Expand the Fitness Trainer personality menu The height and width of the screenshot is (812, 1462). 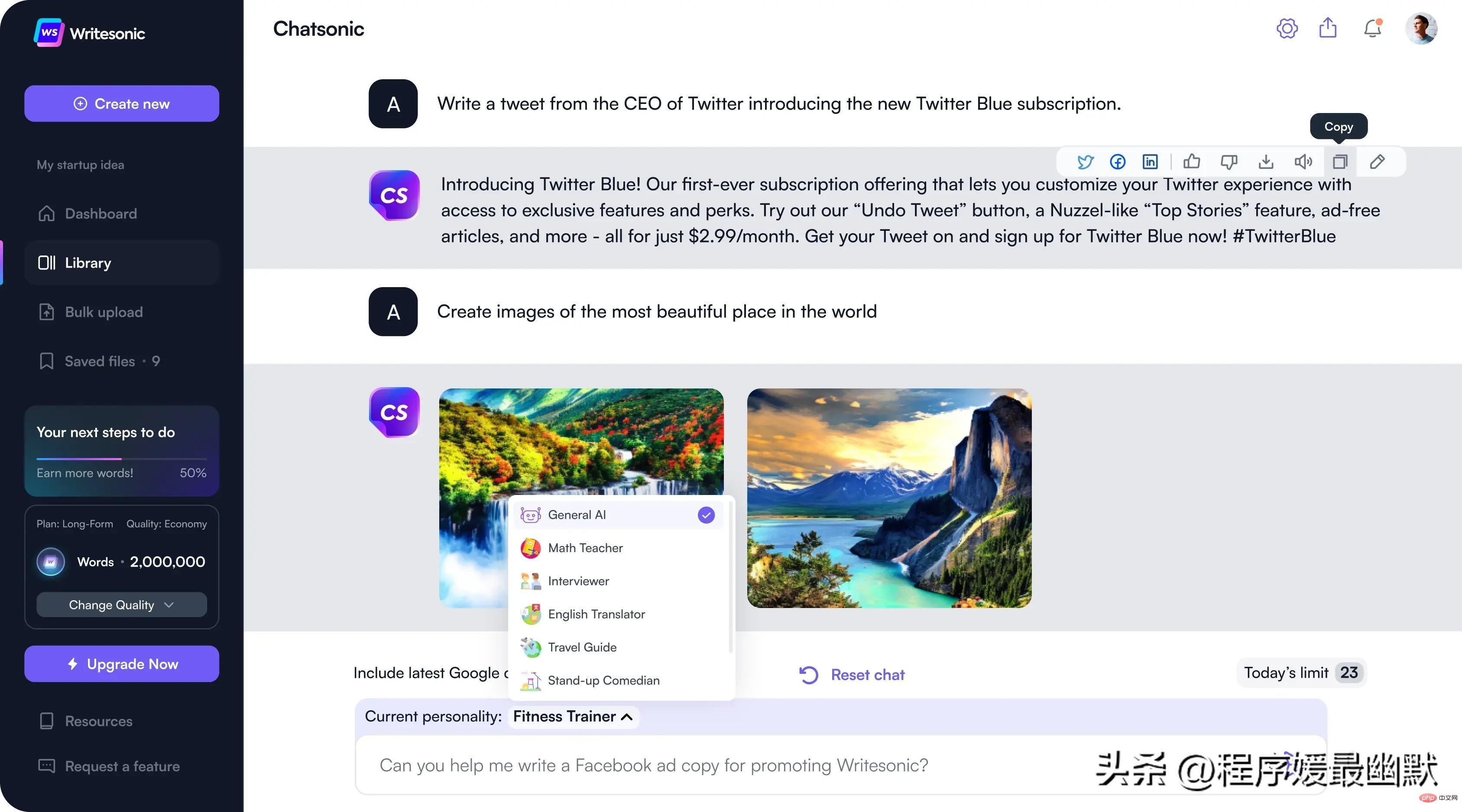pyautogui.click(x=572, y=716)
